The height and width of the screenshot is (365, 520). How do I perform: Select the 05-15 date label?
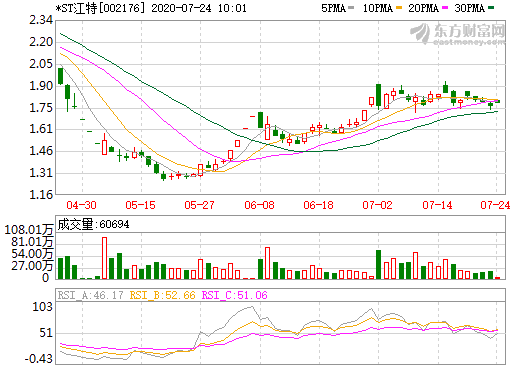pos(141,205)
